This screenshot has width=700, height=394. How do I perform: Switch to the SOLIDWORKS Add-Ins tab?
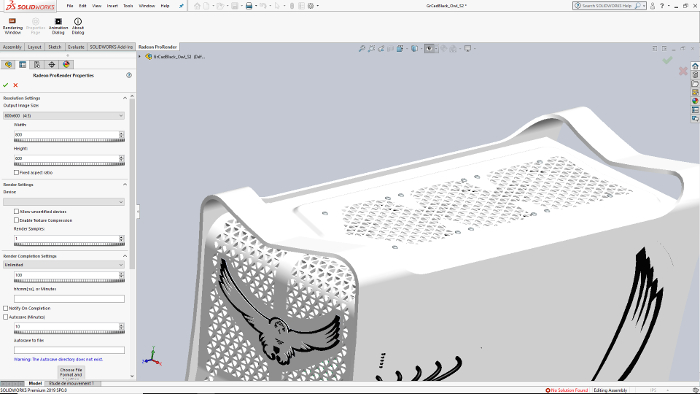(x=111, y=47)
